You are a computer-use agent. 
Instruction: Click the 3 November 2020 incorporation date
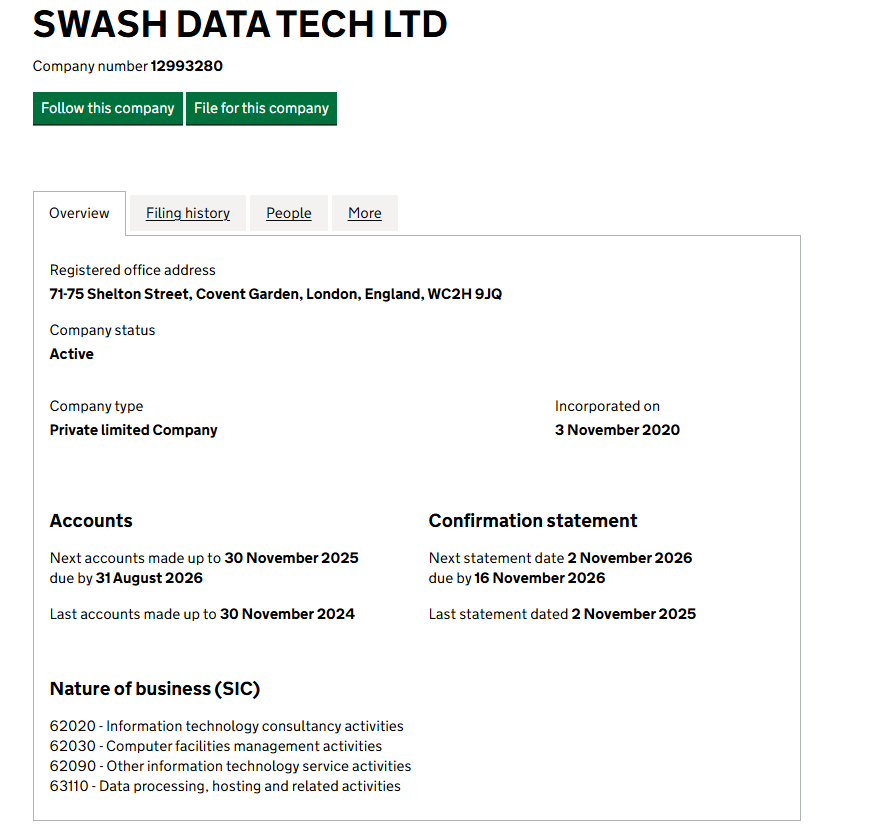[617, 430]
